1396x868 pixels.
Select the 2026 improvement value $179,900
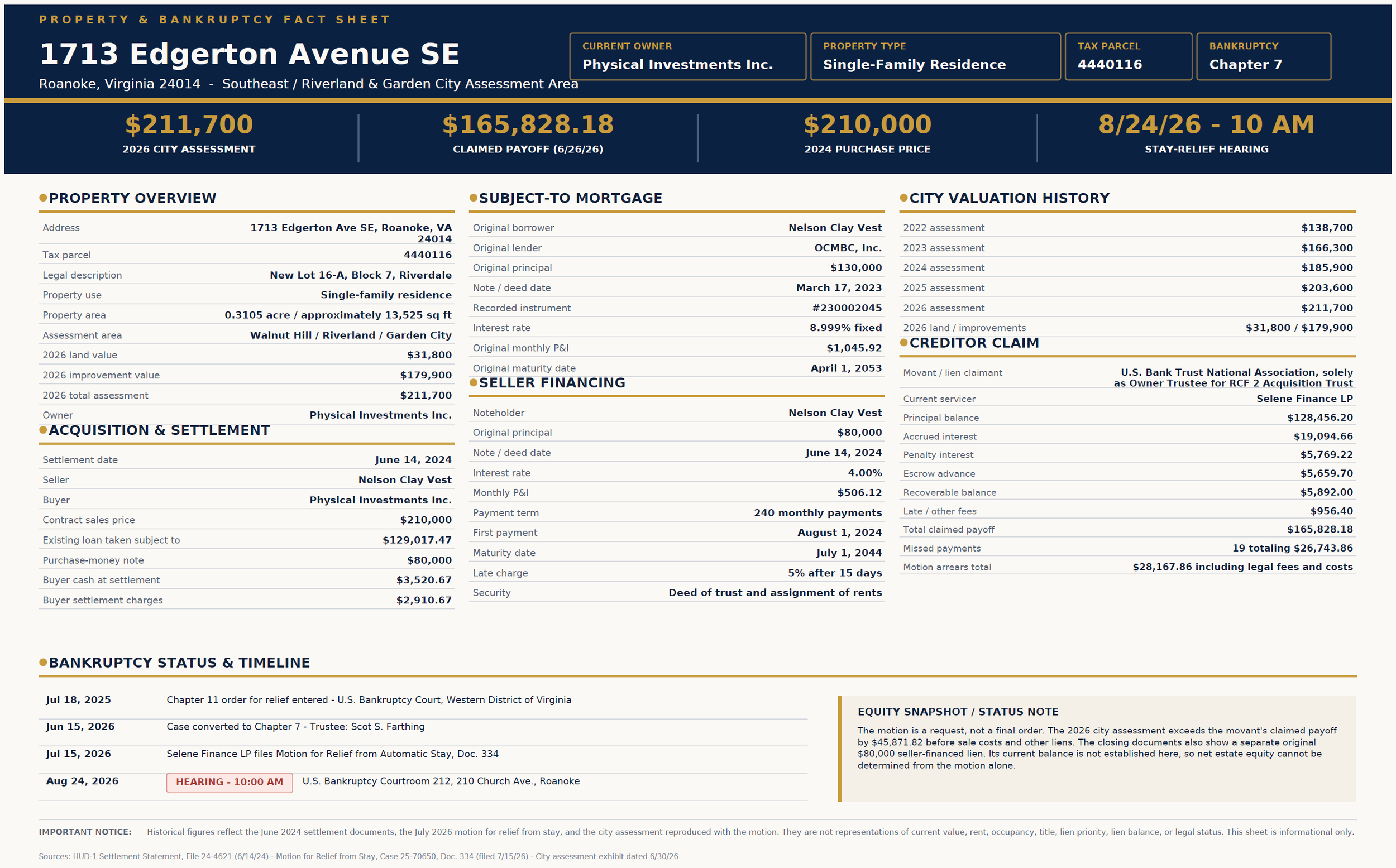[426, 376]
